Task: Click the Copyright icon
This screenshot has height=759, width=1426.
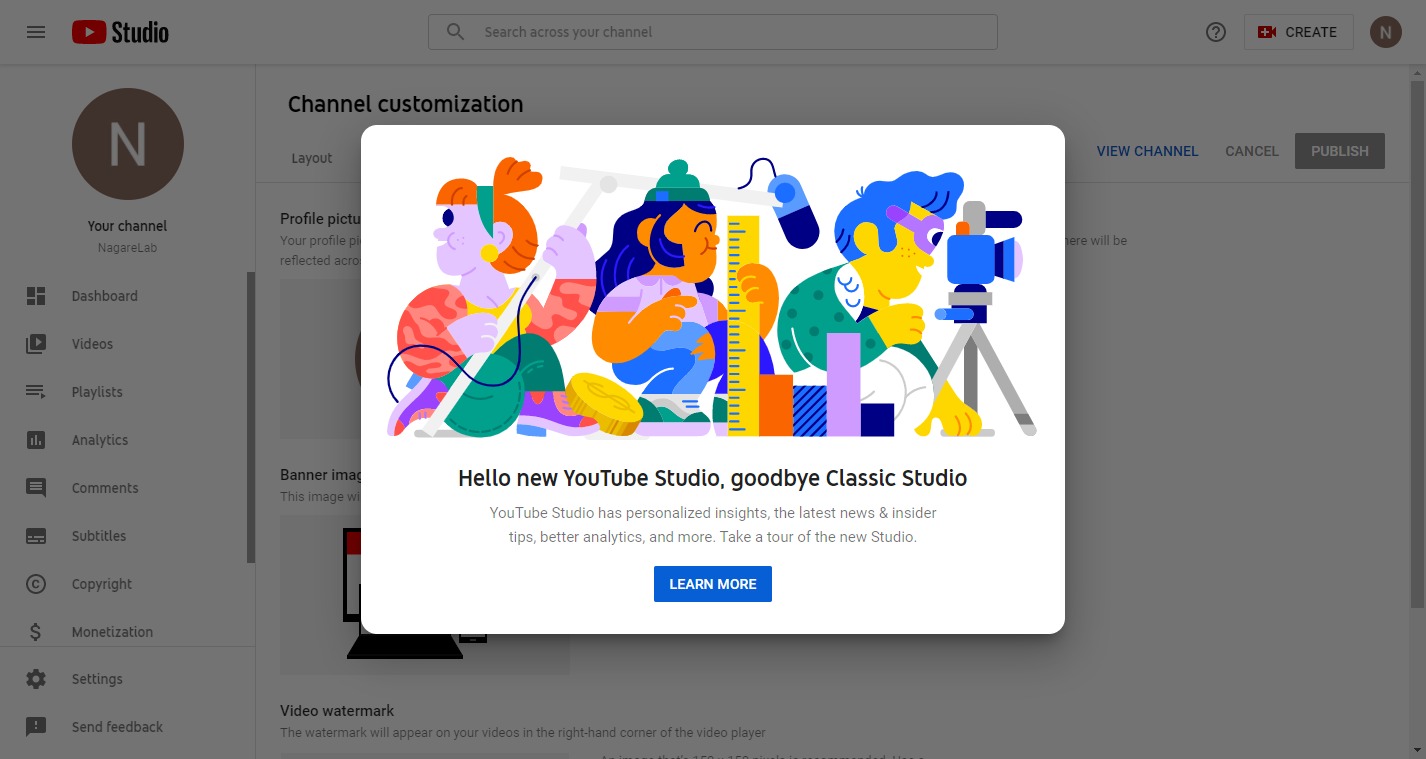Action: pyautogui.click(x=36, y=584)
